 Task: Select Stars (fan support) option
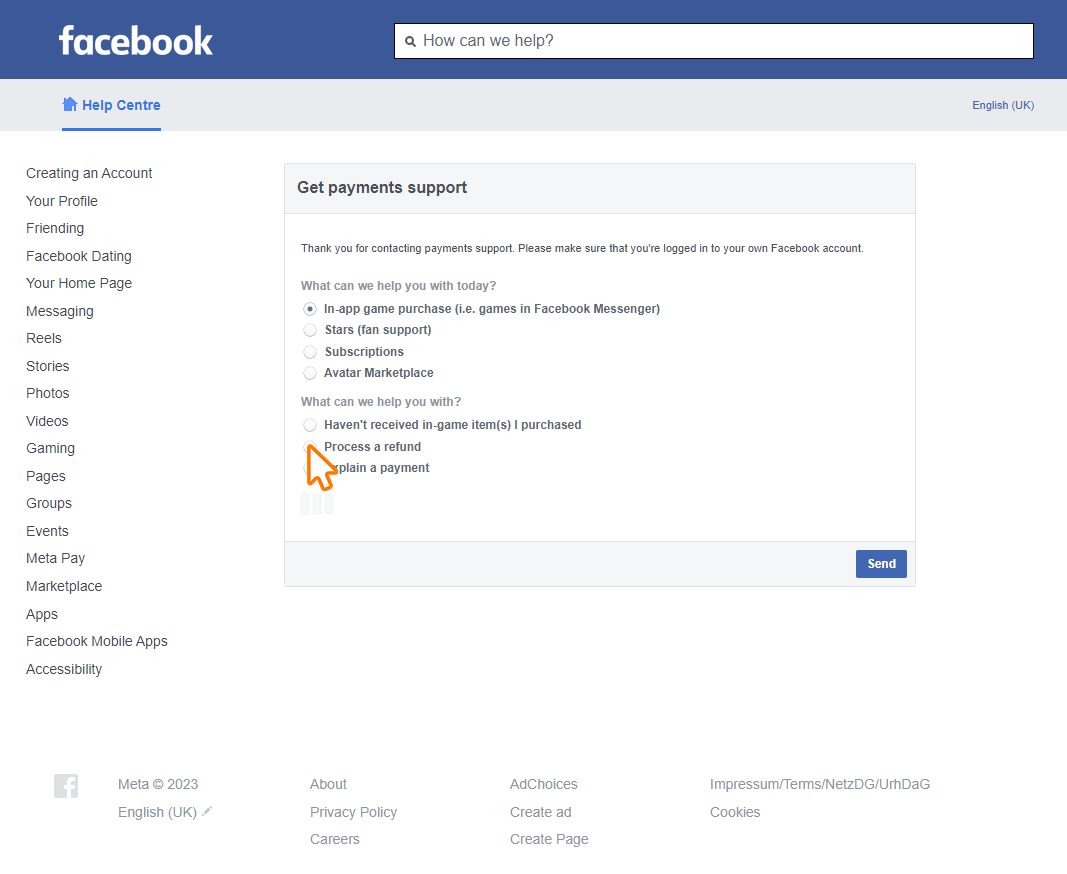[x=310, y=330]
